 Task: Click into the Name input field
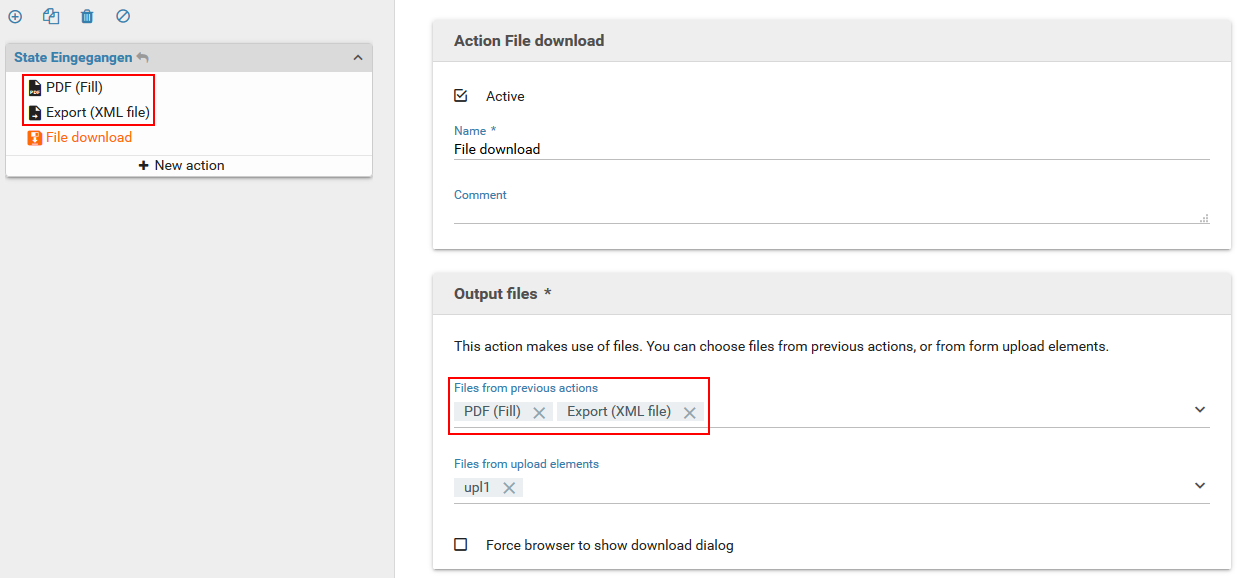point(830,149)
